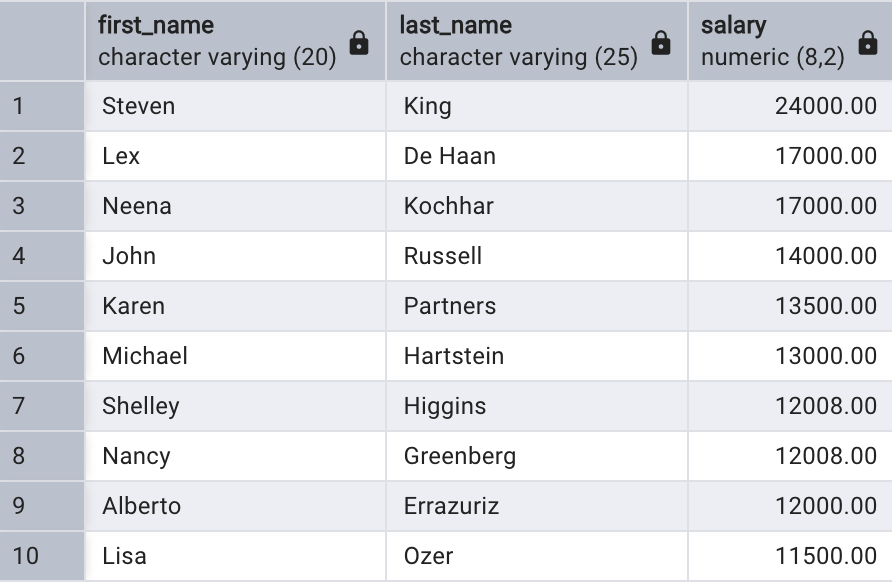Click the top-left select-all corner cell

42,41
